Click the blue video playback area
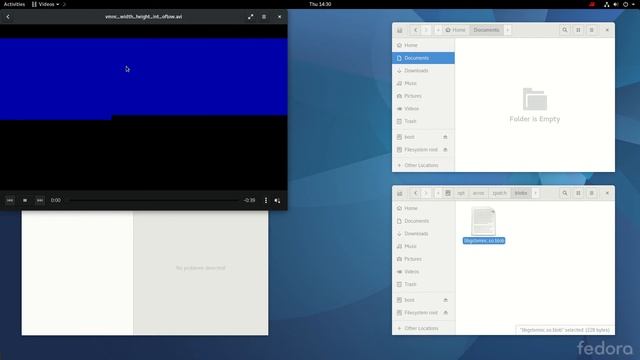 144,78
